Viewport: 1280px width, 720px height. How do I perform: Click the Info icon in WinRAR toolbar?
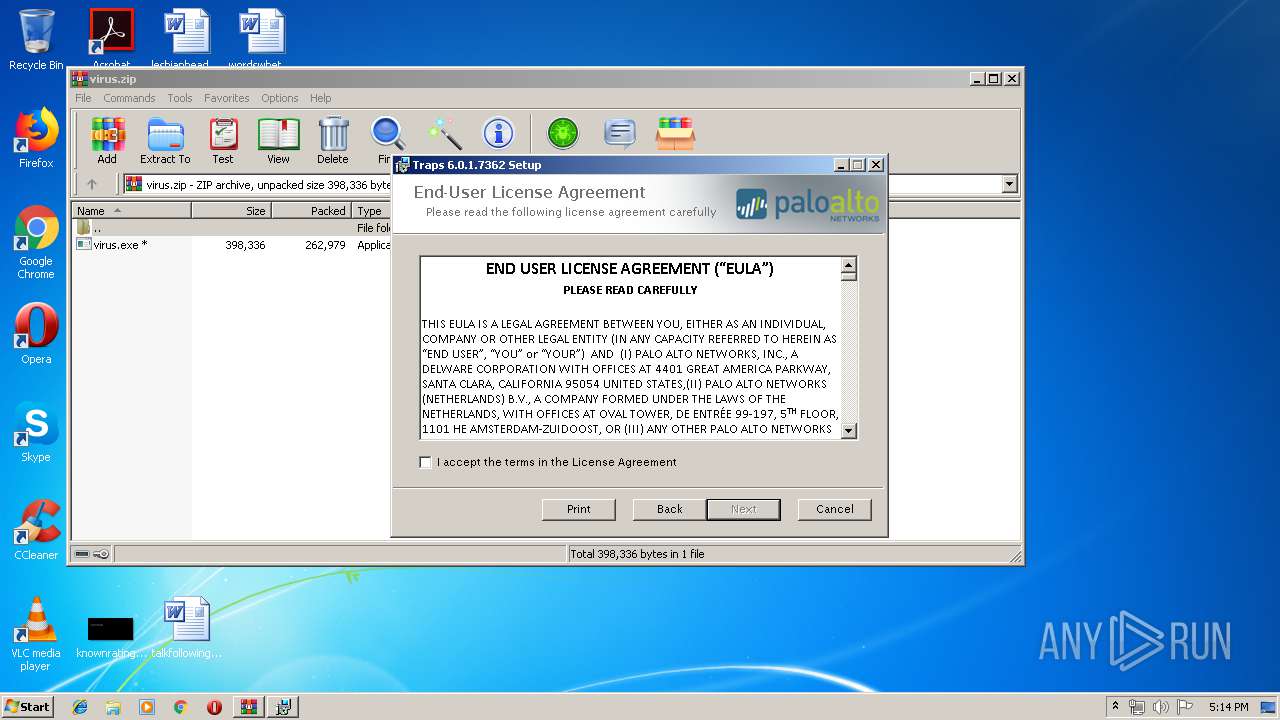pyautogui.click(x=498, y=133)
